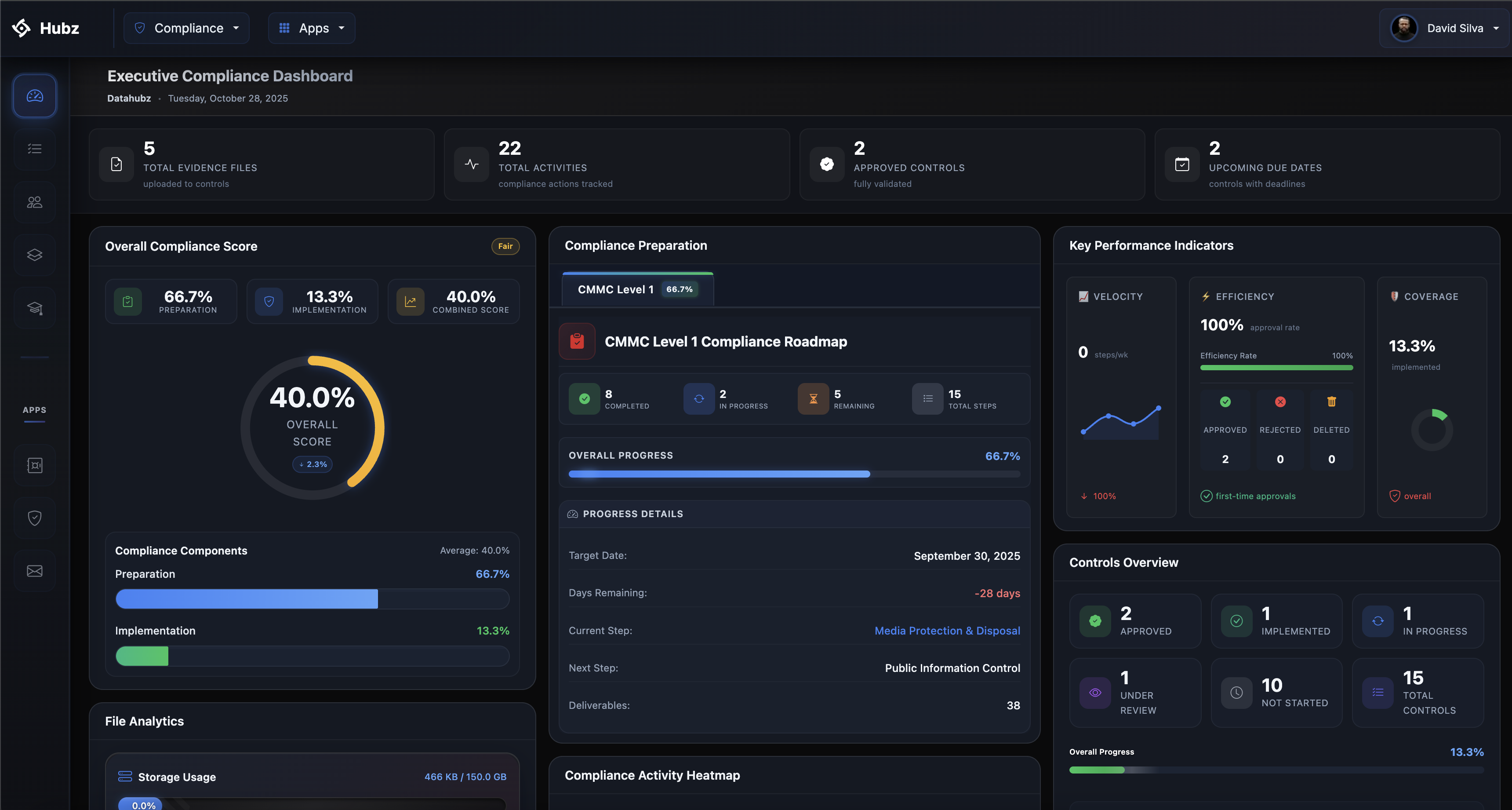
Task: Open the CMMC Level 1 Compliance Roadmap
Action: coord(726,341)
